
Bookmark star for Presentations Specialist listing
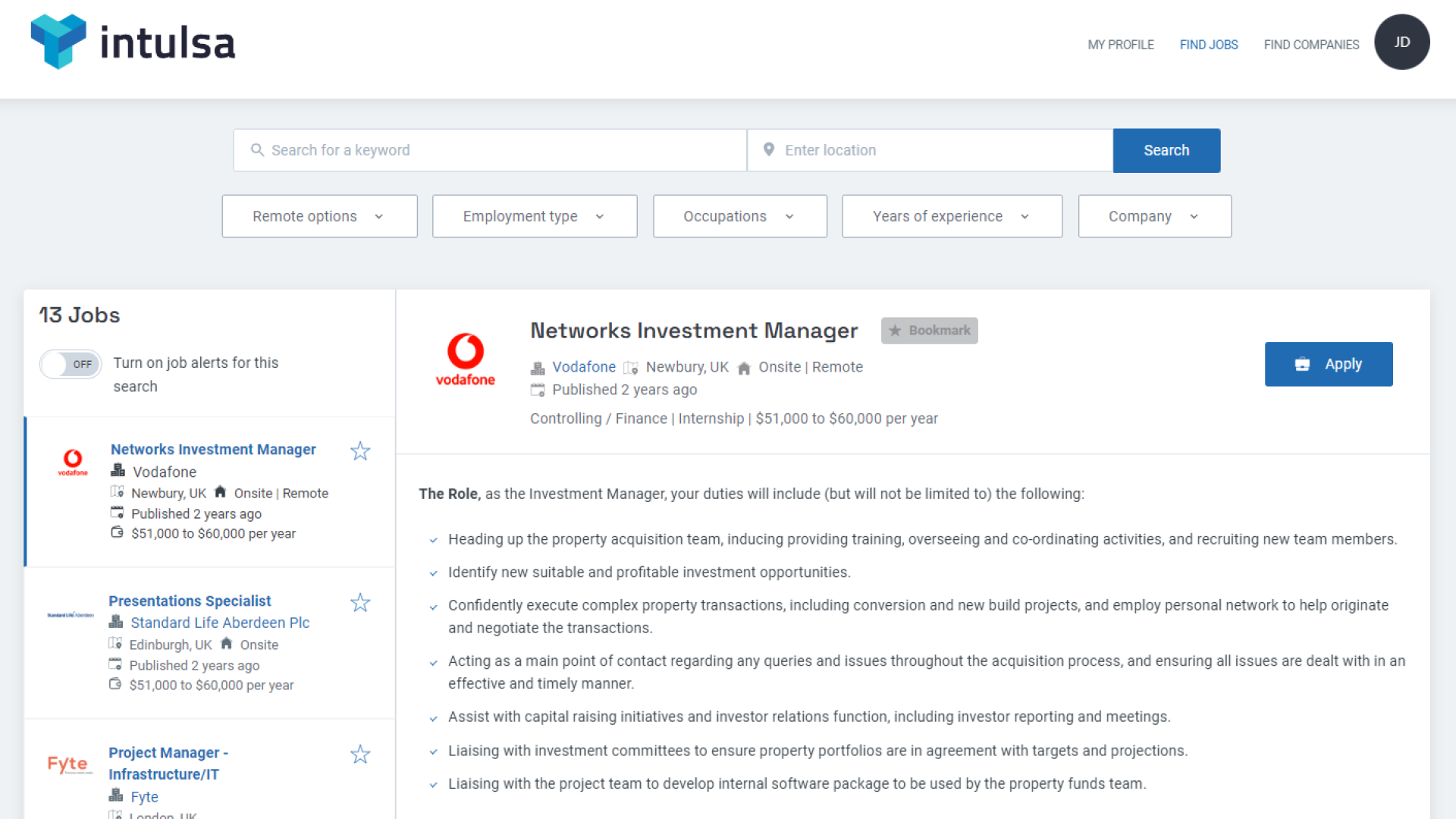360,603
